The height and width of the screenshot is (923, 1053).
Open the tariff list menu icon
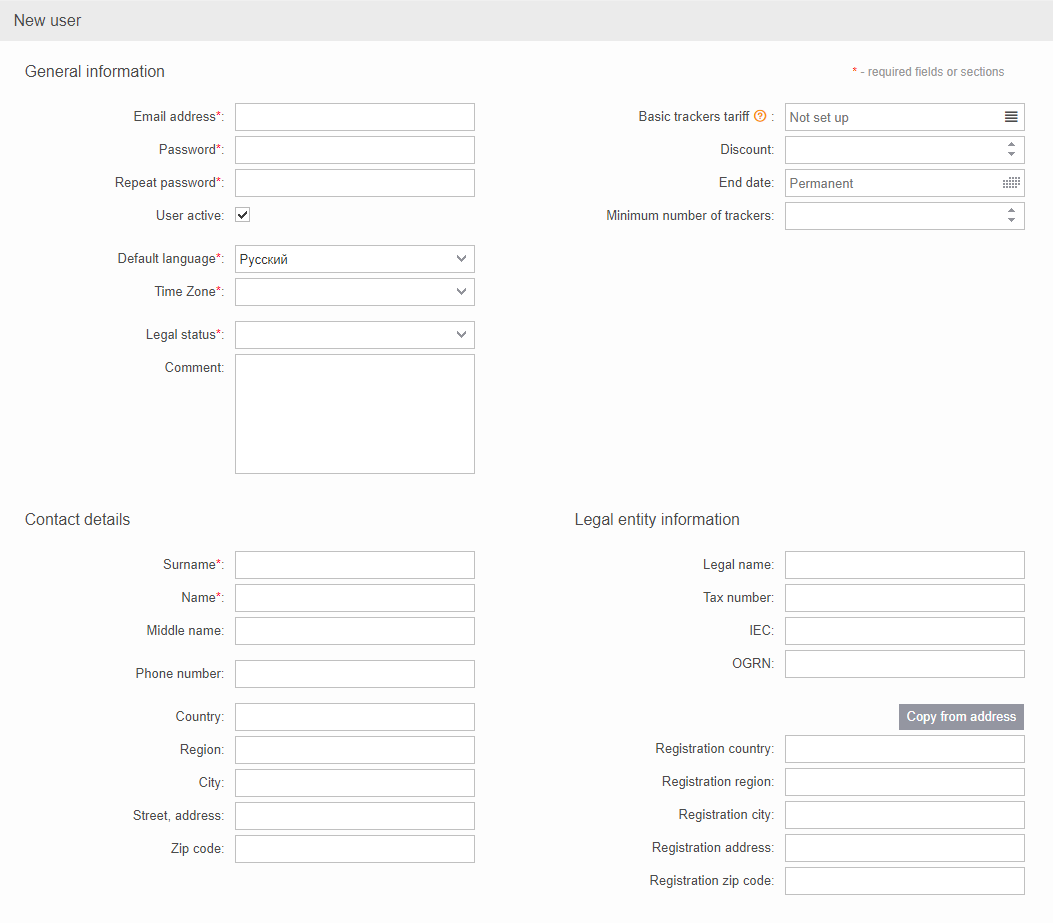[x=1011, y=117]
